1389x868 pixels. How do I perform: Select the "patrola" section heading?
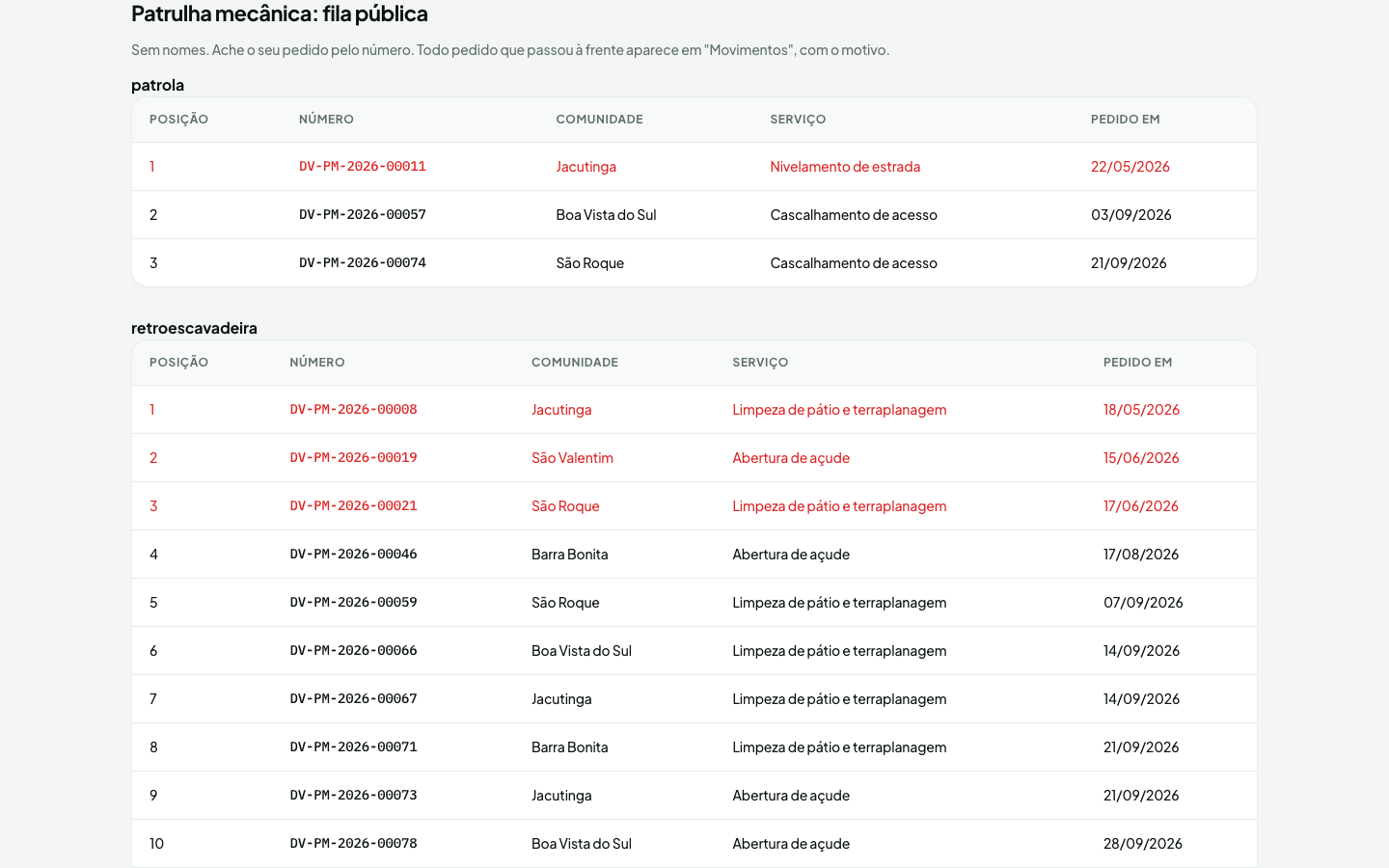pos(157,85)
